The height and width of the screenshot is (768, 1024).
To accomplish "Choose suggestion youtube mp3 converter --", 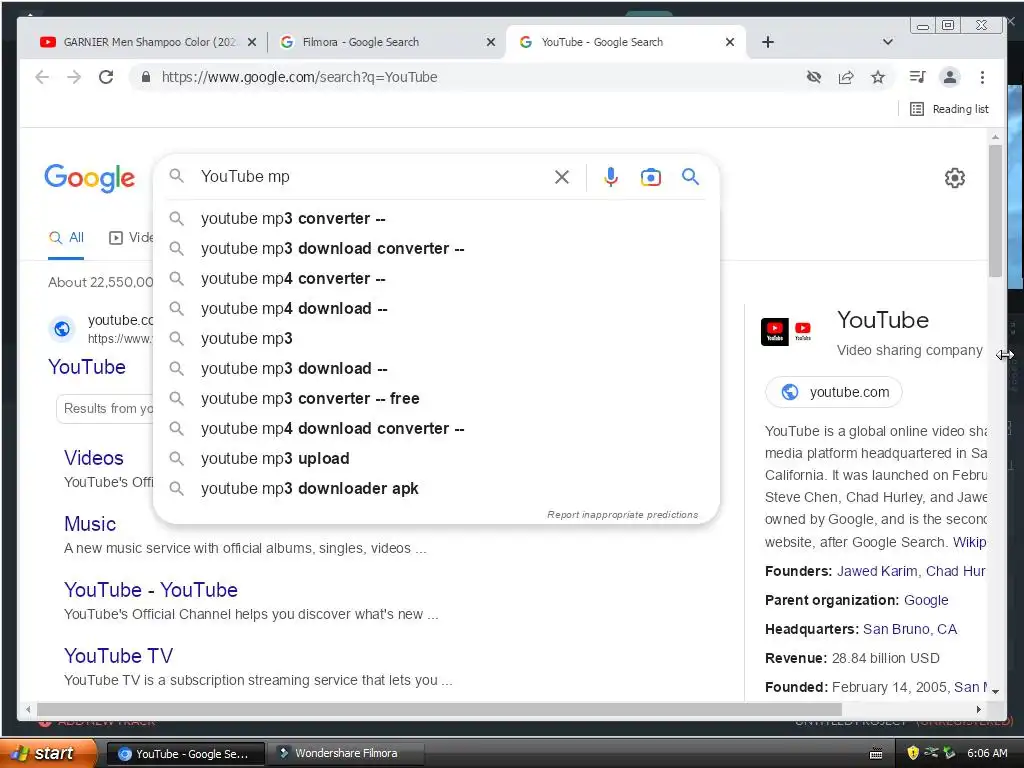I will click(x=436, y=218).
